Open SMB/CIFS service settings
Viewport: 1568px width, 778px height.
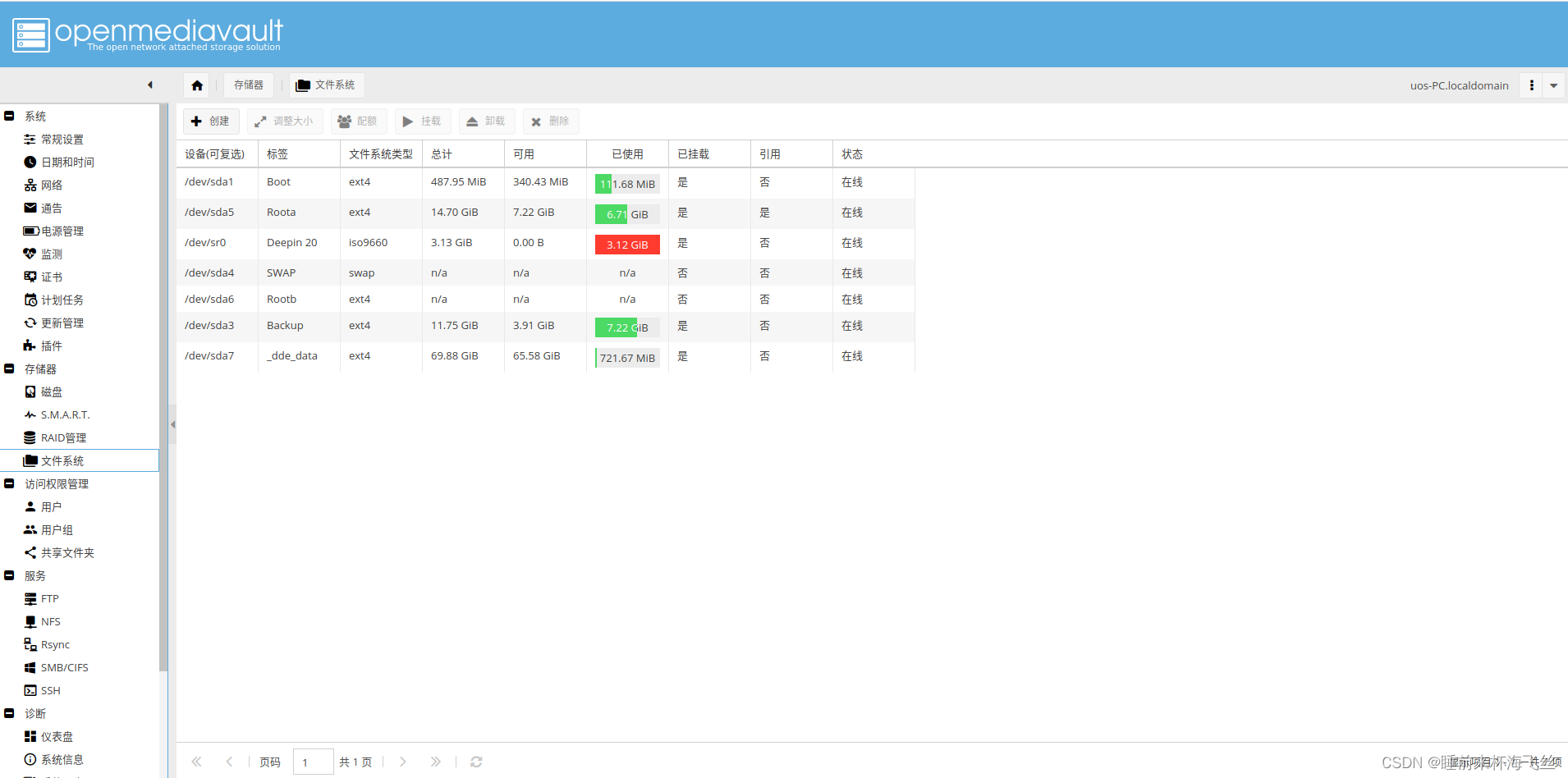coord(65,668)
